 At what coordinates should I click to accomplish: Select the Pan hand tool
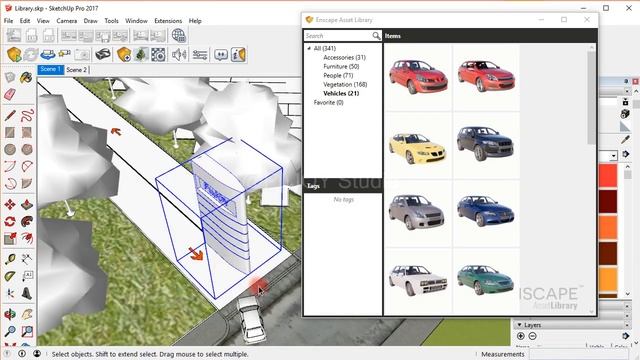point(27,314)
